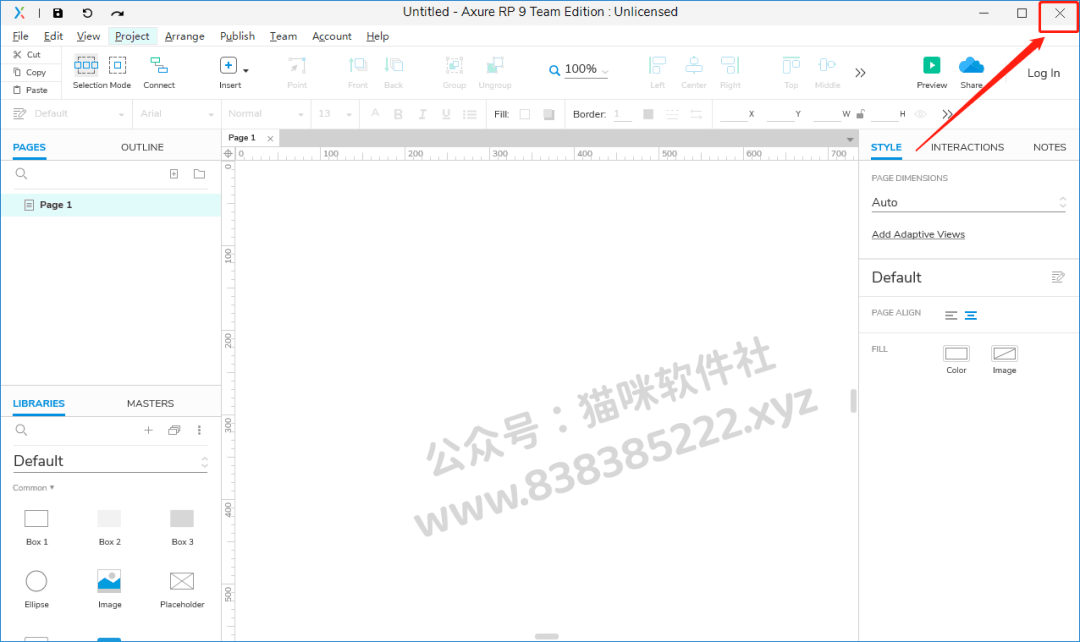Click the Border width field
Viewport: 1080px width, 642px height.
[623, 114]
